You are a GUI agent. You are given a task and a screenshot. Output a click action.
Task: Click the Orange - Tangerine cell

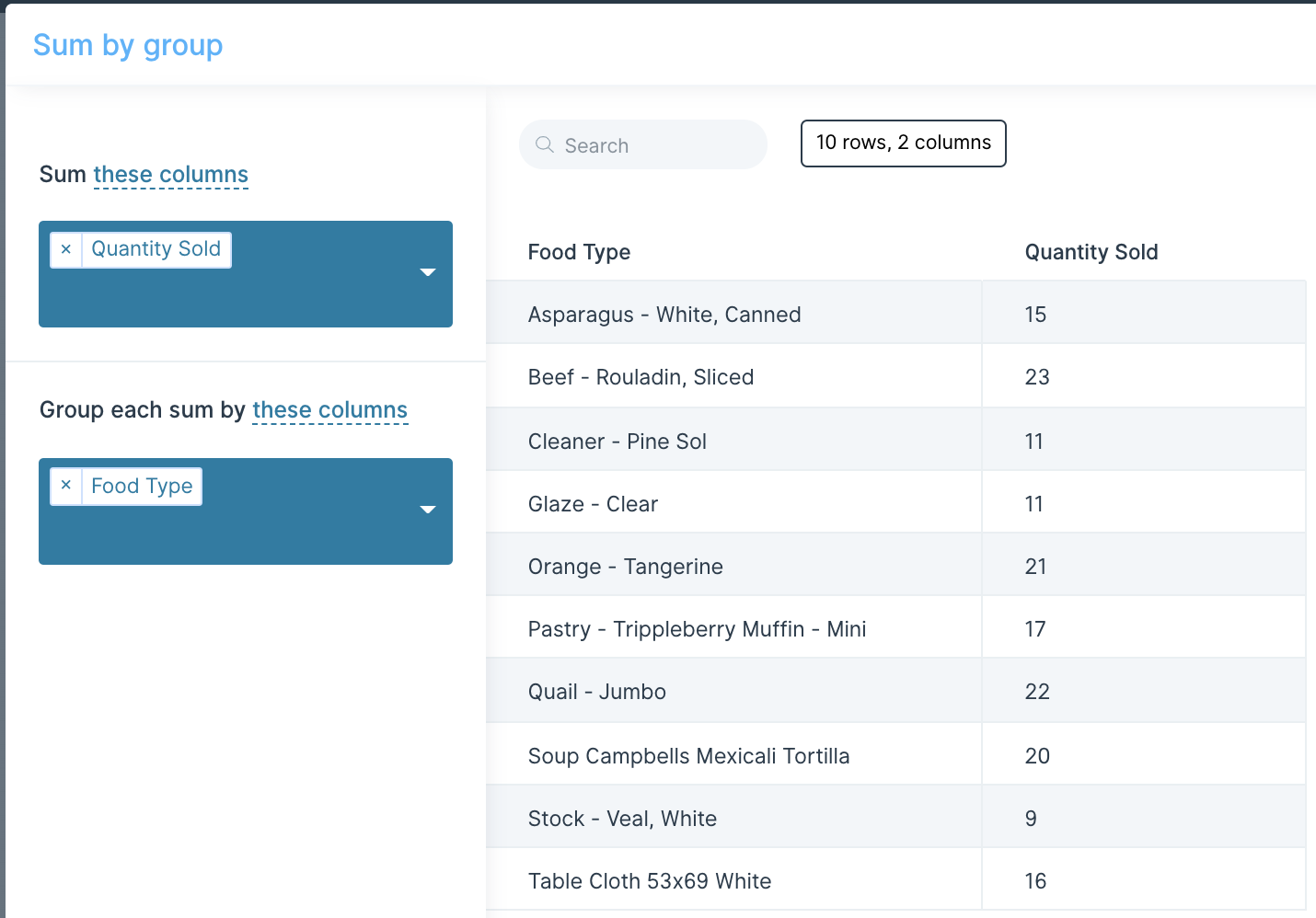[733, 565]
